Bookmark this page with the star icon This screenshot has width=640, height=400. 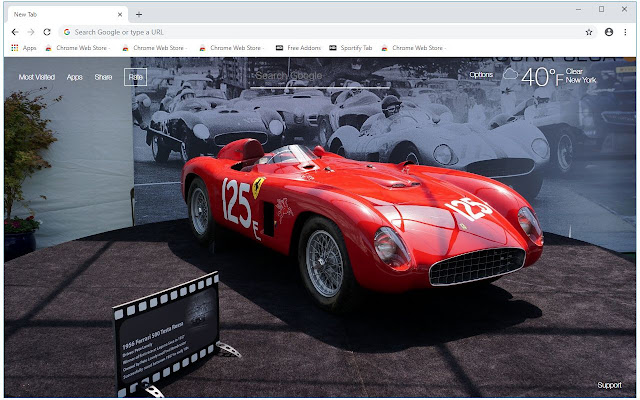point(589,32)
